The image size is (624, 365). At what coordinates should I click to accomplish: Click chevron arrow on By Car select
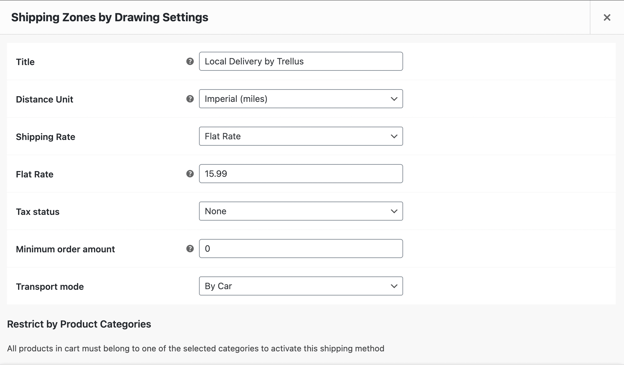(394, 286)
